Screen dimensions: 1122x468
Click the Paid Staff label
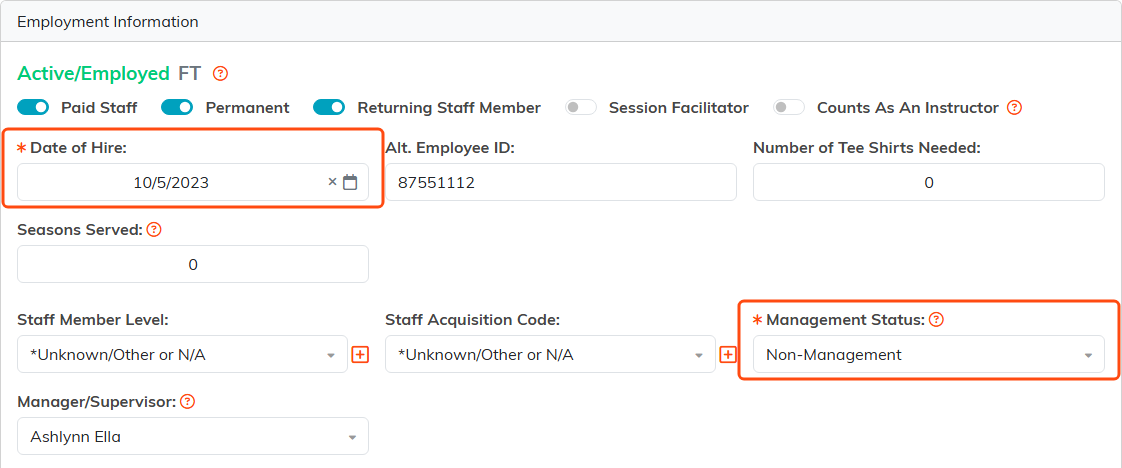tap(99, 107)
